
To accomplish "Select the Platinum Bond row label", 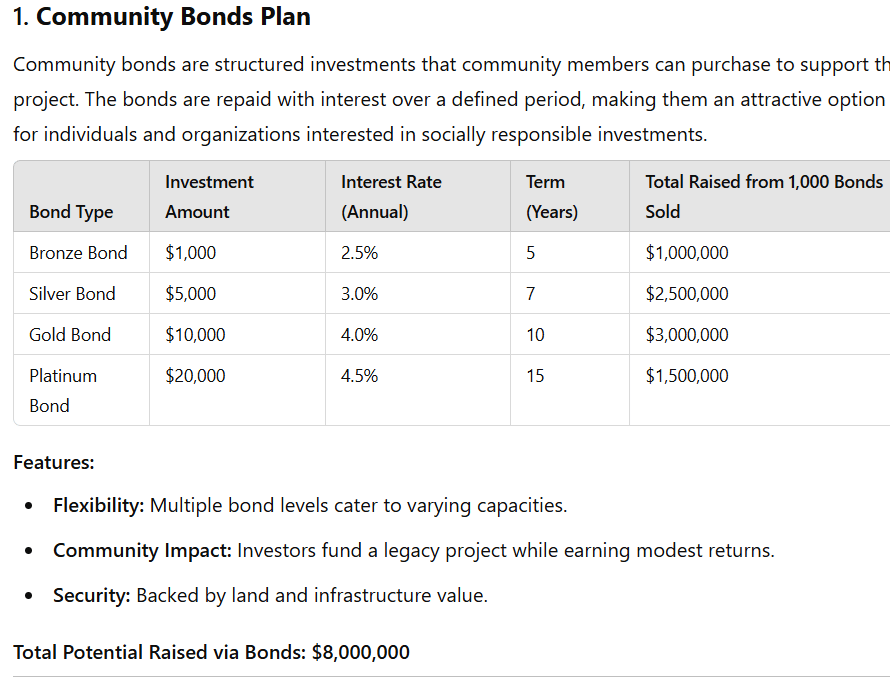I will (x=63, y=390).
